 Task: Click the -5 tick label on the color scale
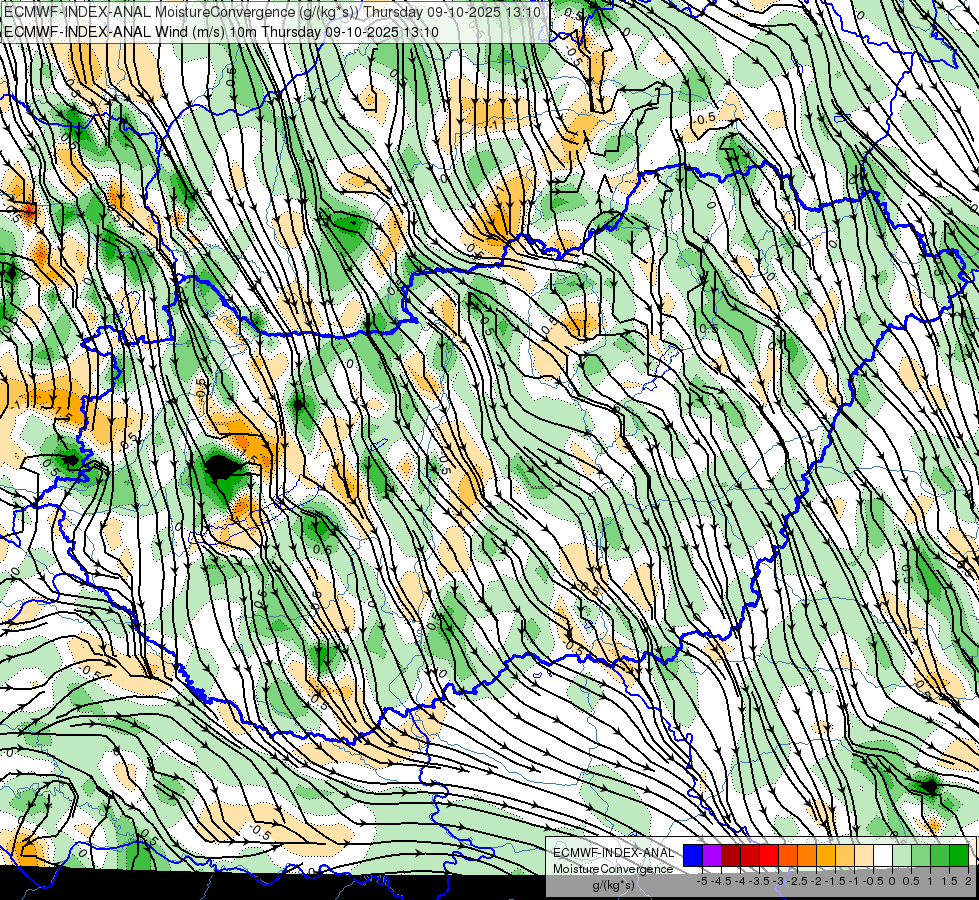702,881
